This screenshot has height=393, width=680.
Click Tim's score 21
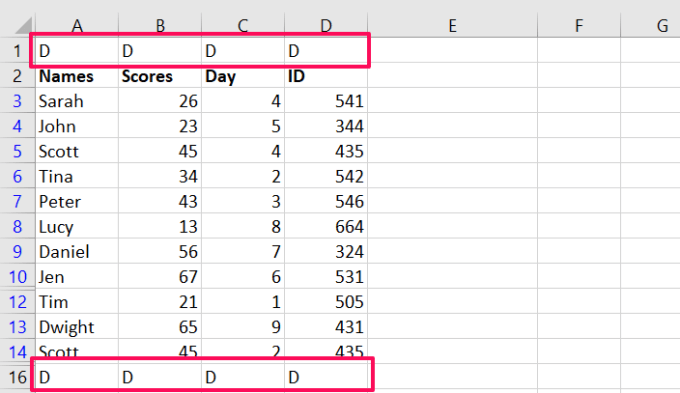(x=160, y=302)
